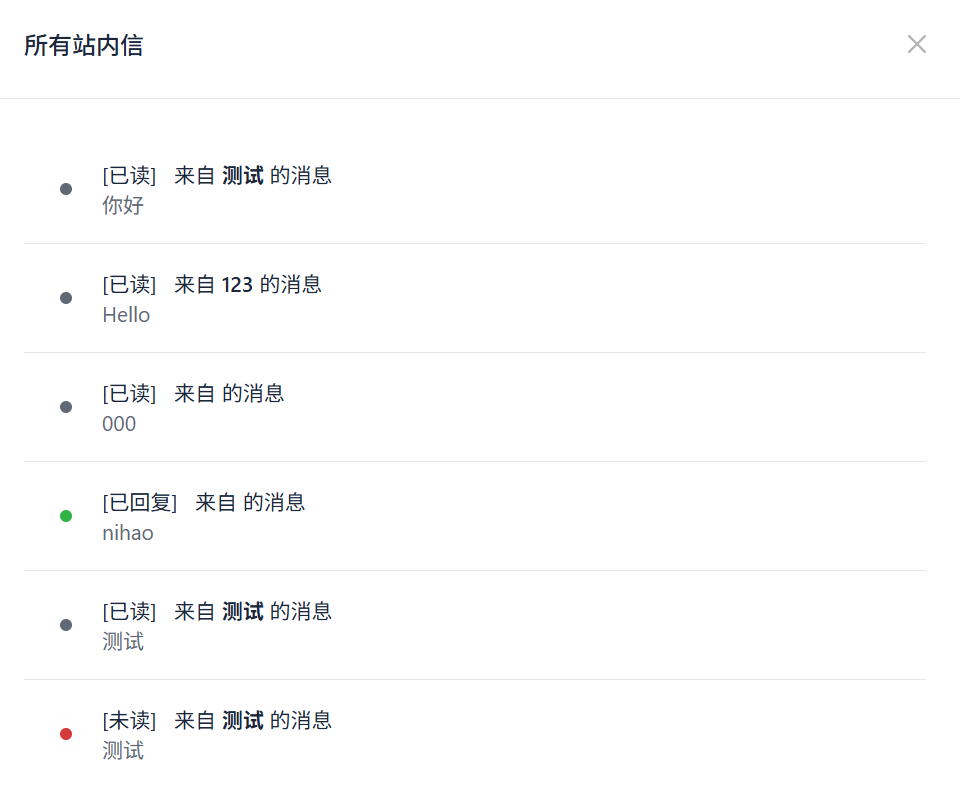This screenshot has height=810, width=960.
Task: Click 测试 body text of fifth read message
Action: [123, 642]
